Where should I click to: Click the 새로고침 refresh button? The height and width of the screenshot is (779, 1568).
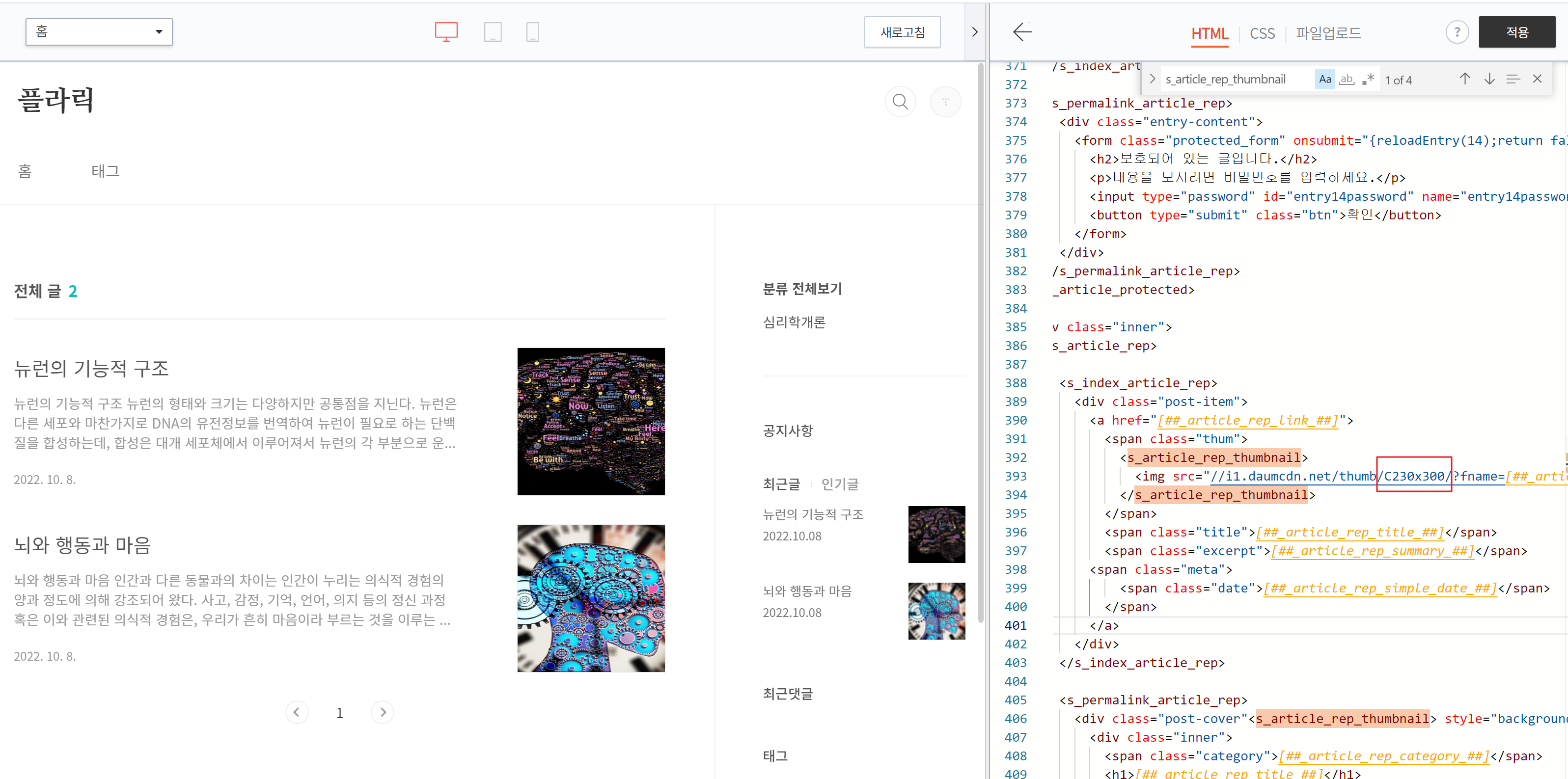(902, 32)
